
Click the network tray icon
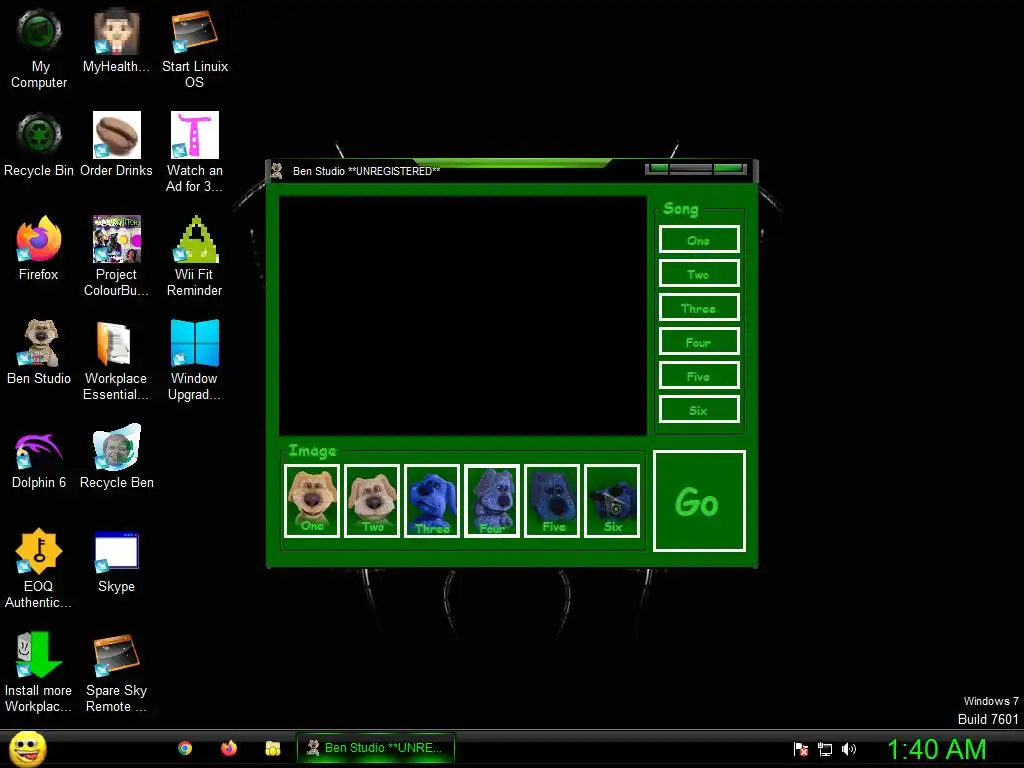click(825, 749)
